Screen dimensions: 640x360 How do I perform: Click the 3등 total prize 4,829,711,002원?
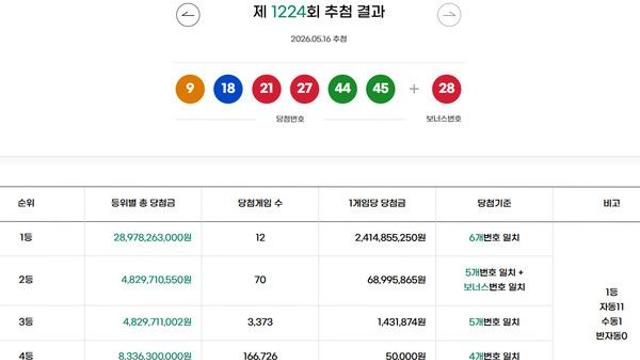[157, 322]
